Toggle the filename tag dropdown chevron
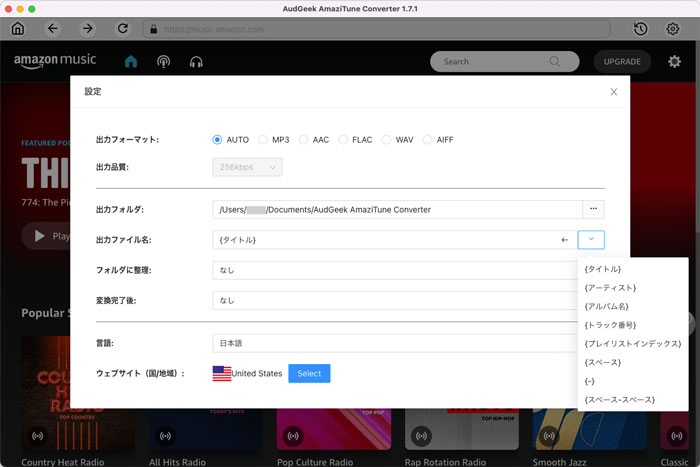Viewport: 700px width, 467px height. click(591, 240)
